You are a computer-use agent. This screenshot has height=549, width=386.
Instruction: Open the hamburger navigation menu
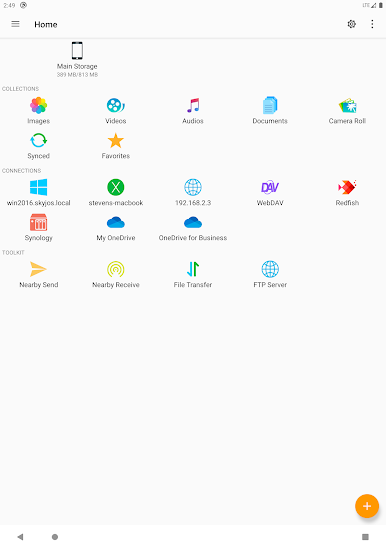15,24
